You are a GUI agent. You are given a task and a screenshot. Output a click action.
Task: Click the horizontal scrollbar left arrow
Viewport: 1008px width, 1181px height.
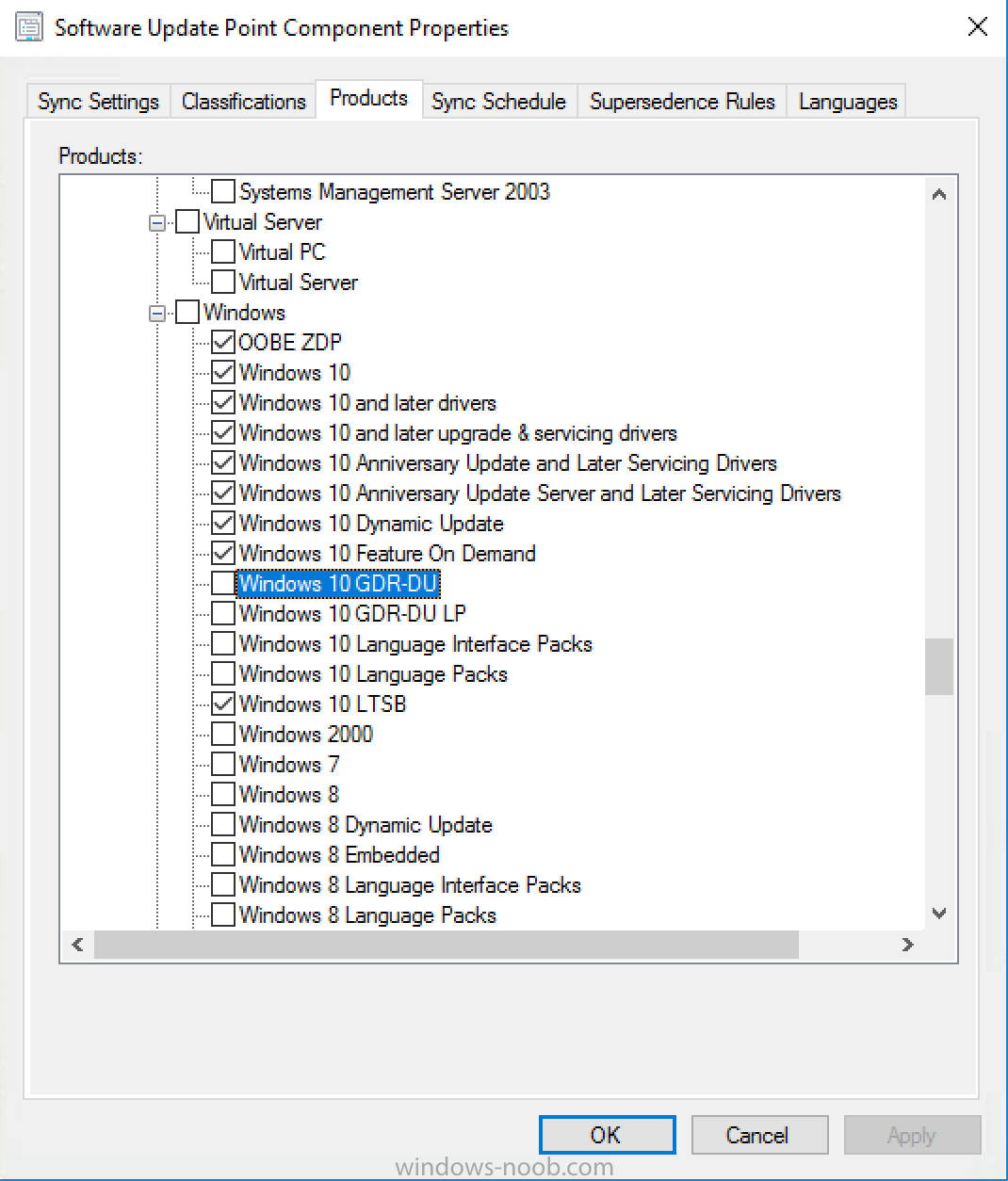click(x=77, y=945)
